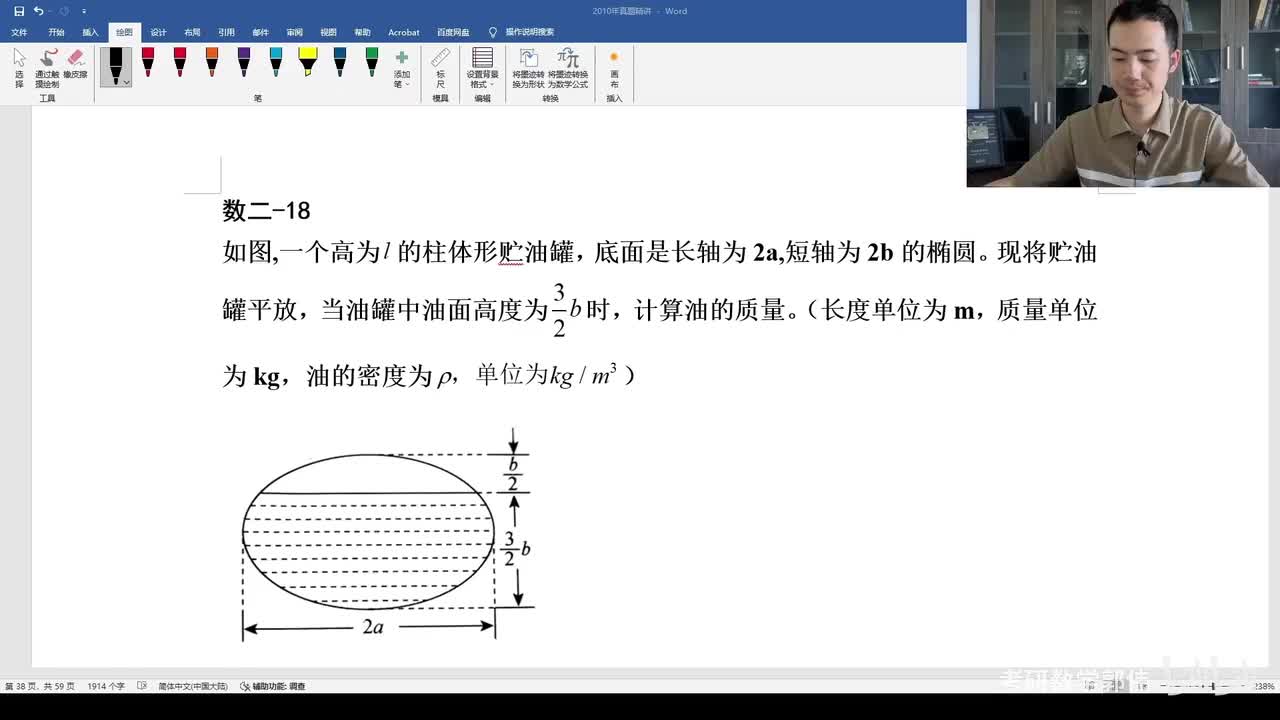Click the 数二-18 heading text

[x=266, y=211]
